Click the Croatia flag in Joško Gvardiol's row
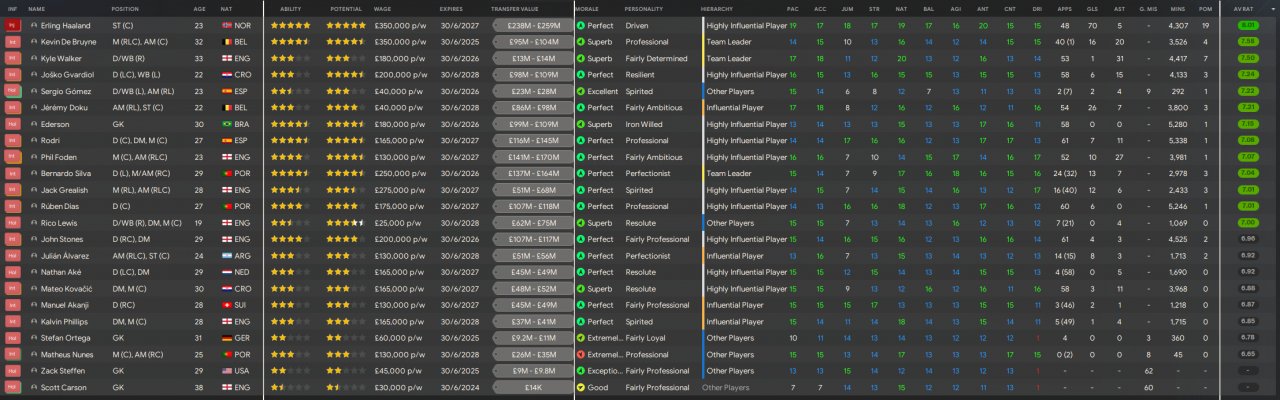1280x400 pixels. 226,75
